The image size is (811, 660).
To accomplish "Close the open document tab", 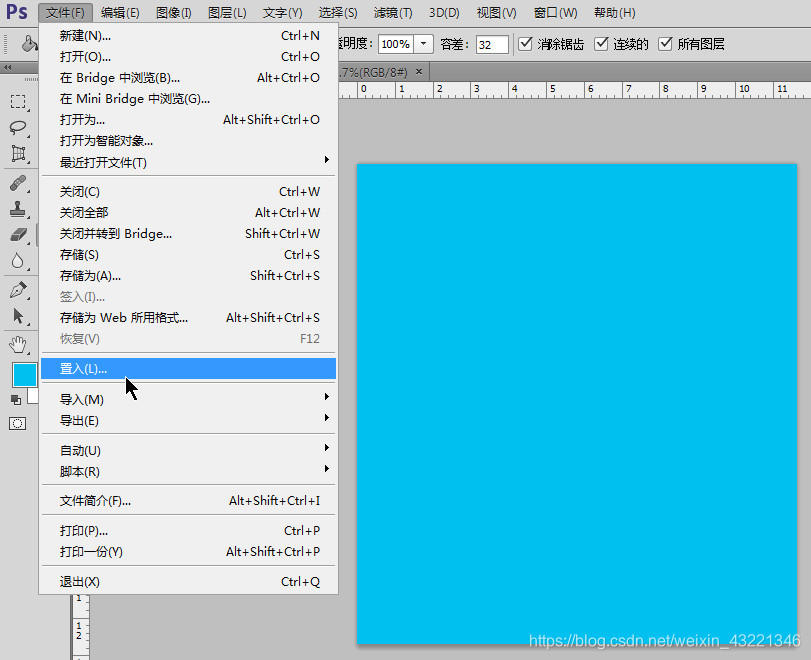I will (x=419, y=72).
